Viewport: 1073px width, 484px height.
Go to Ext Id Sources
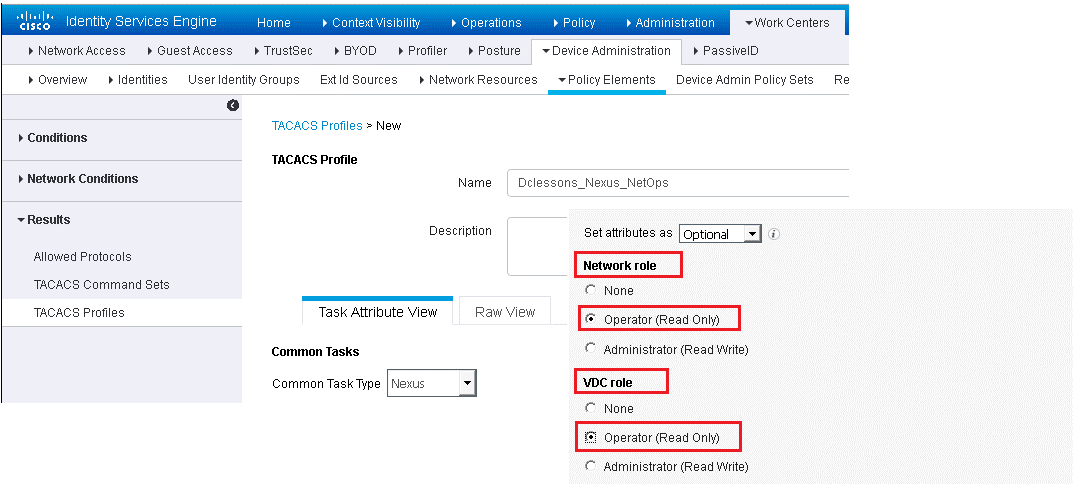(x=359, y=79)
